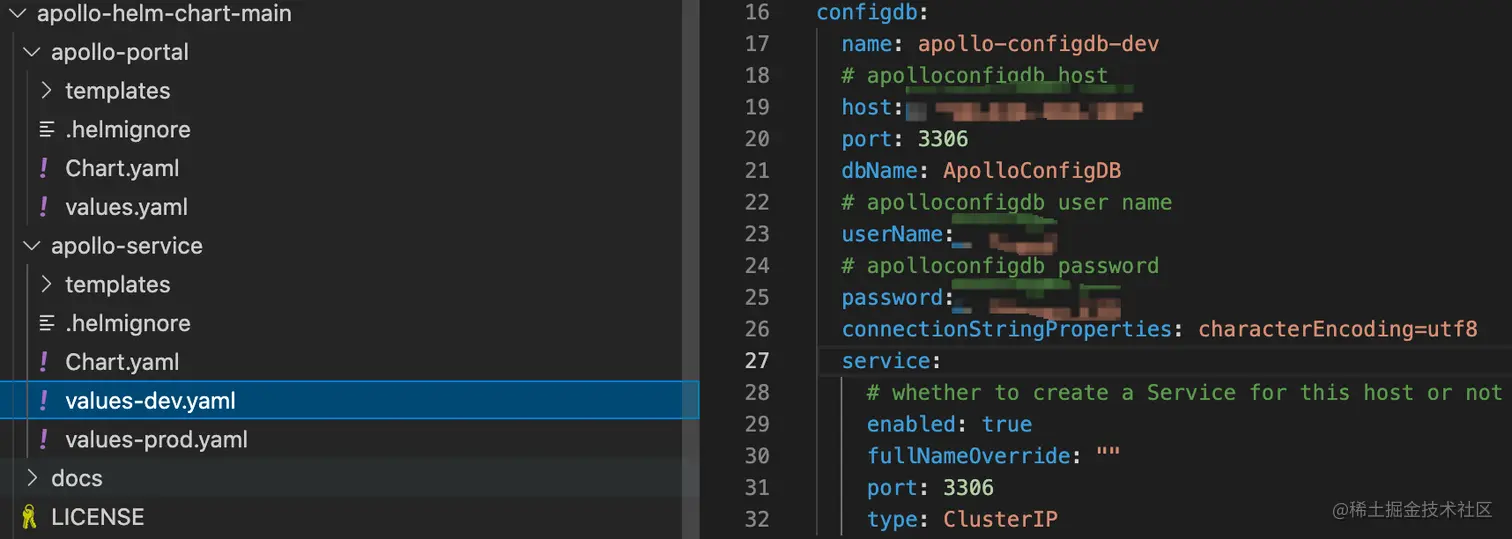The image size is (1512, 539).
Task: Click YAML icon of Chart.yaml under apollo-portal
Action: coord(44,168)
